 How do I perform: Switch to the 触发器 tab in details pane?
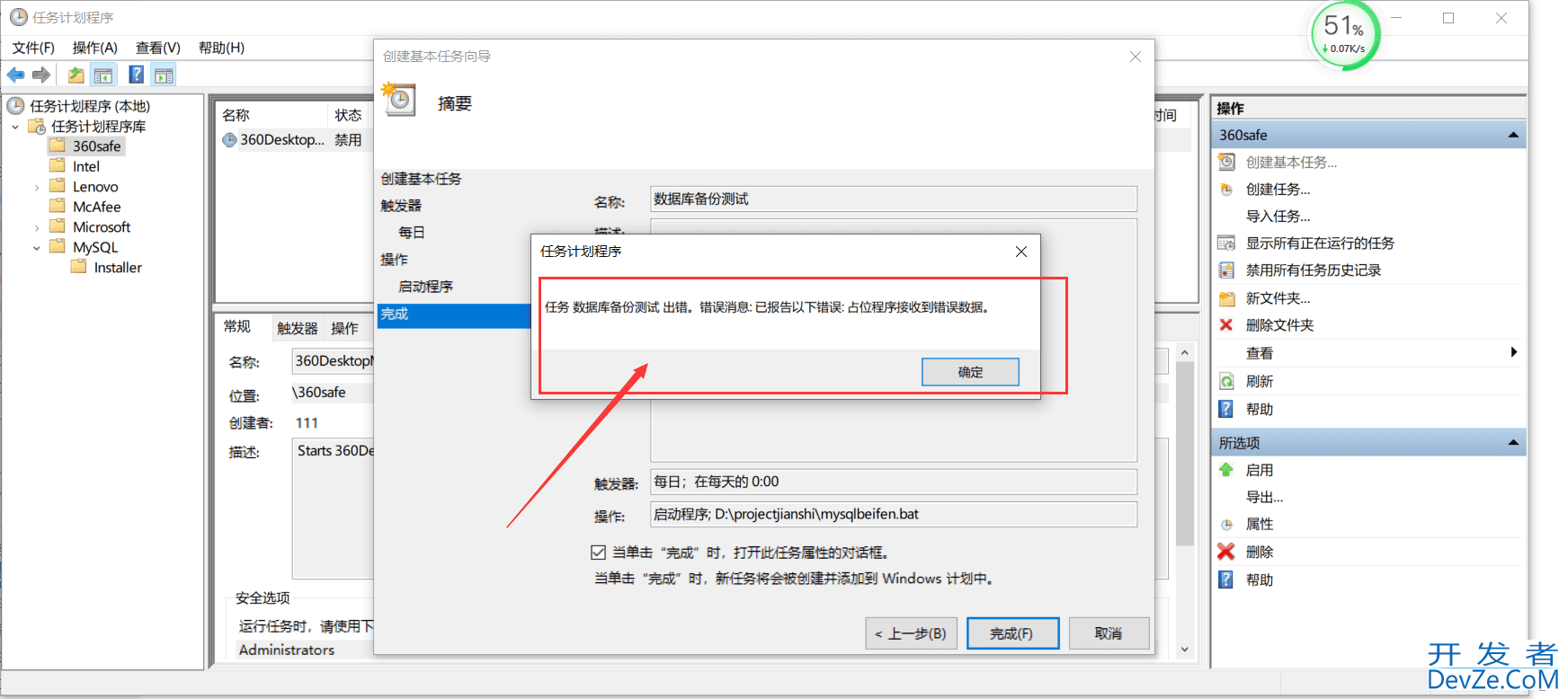297,328
